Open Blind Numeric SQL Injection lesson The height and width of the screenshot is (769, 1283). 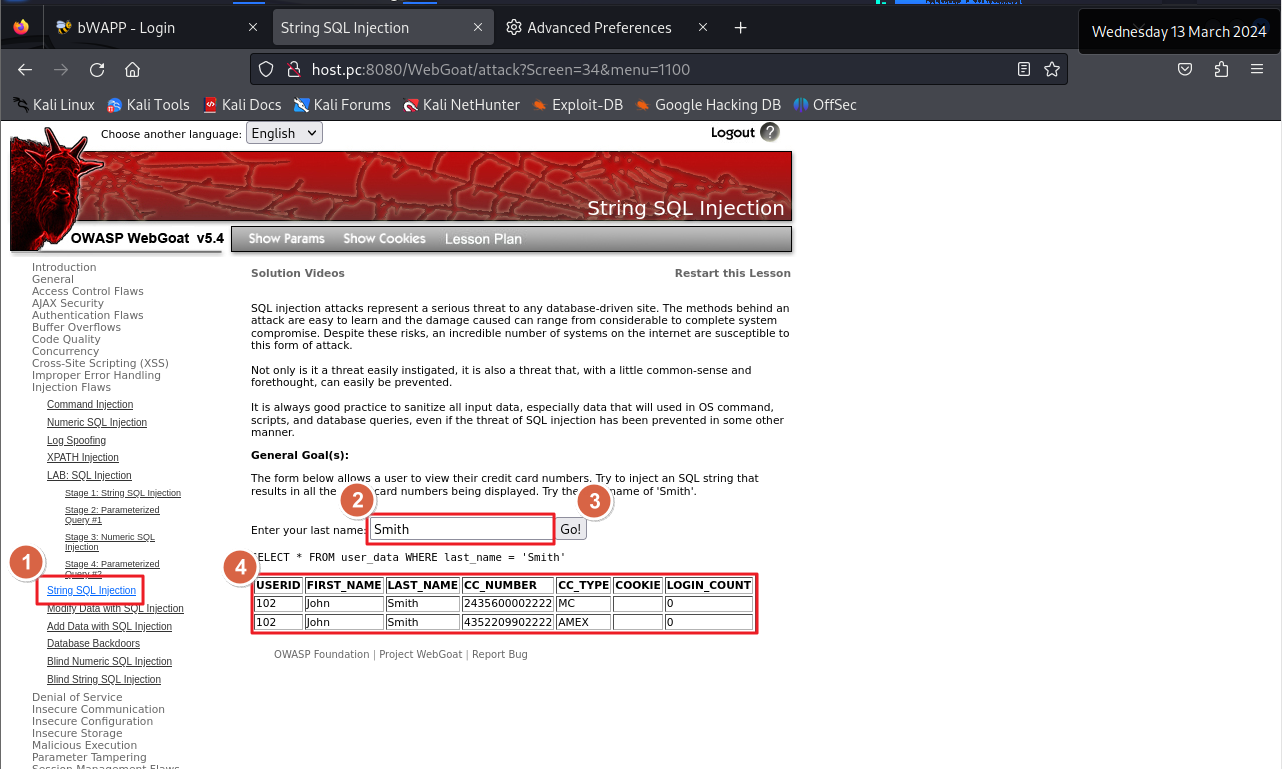click(x=109, y=661)
